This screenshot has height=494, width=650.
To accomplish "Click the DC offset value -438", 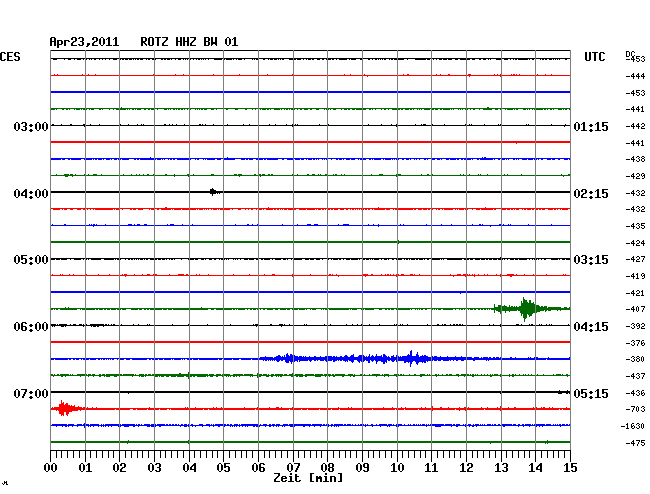I will [x=635, y=159].
